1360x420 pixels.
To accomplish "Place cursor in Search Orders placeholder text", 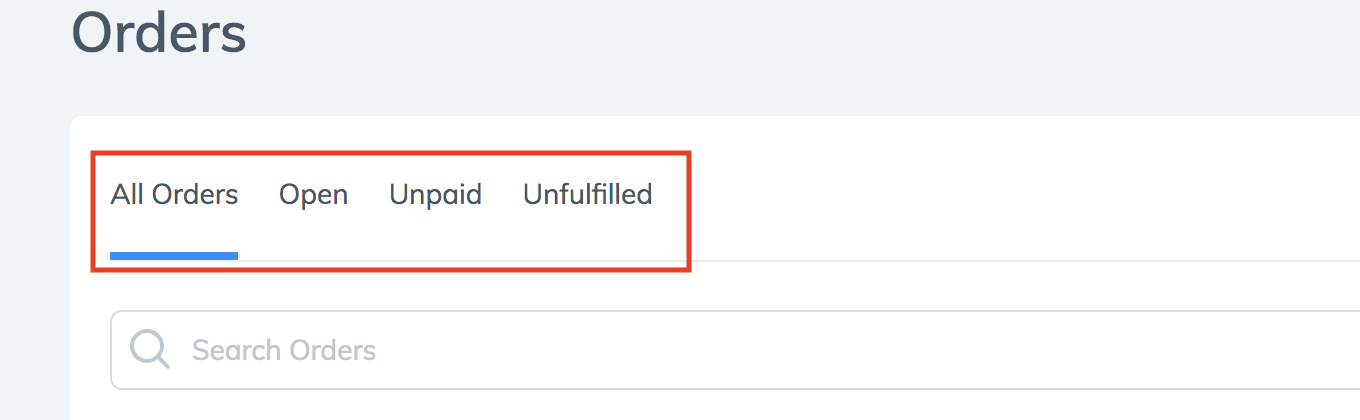I will [284, 350].
